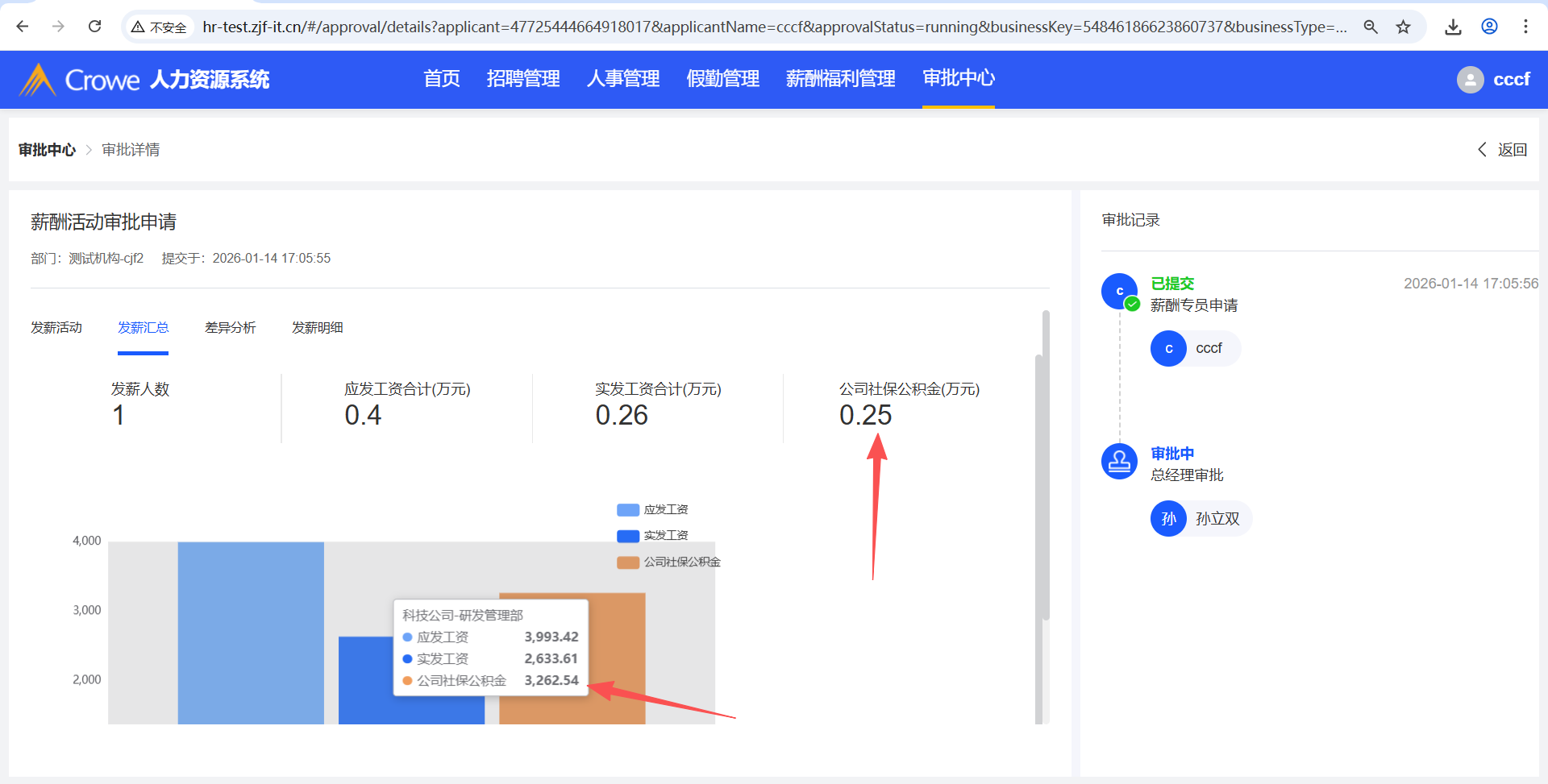Click 审批中心 breadcrumb link
This screenshot has height=784, width=1548.
(x=47, y=150)
